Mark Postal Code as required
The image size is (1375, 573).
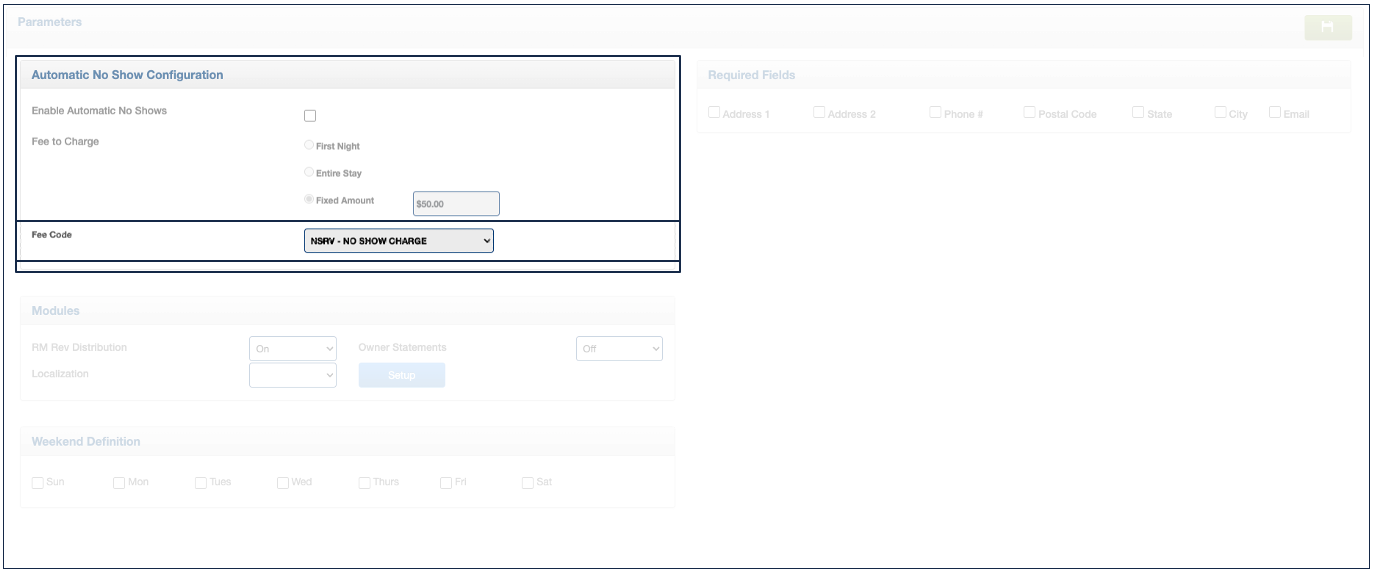click(x=1029, y=113)
